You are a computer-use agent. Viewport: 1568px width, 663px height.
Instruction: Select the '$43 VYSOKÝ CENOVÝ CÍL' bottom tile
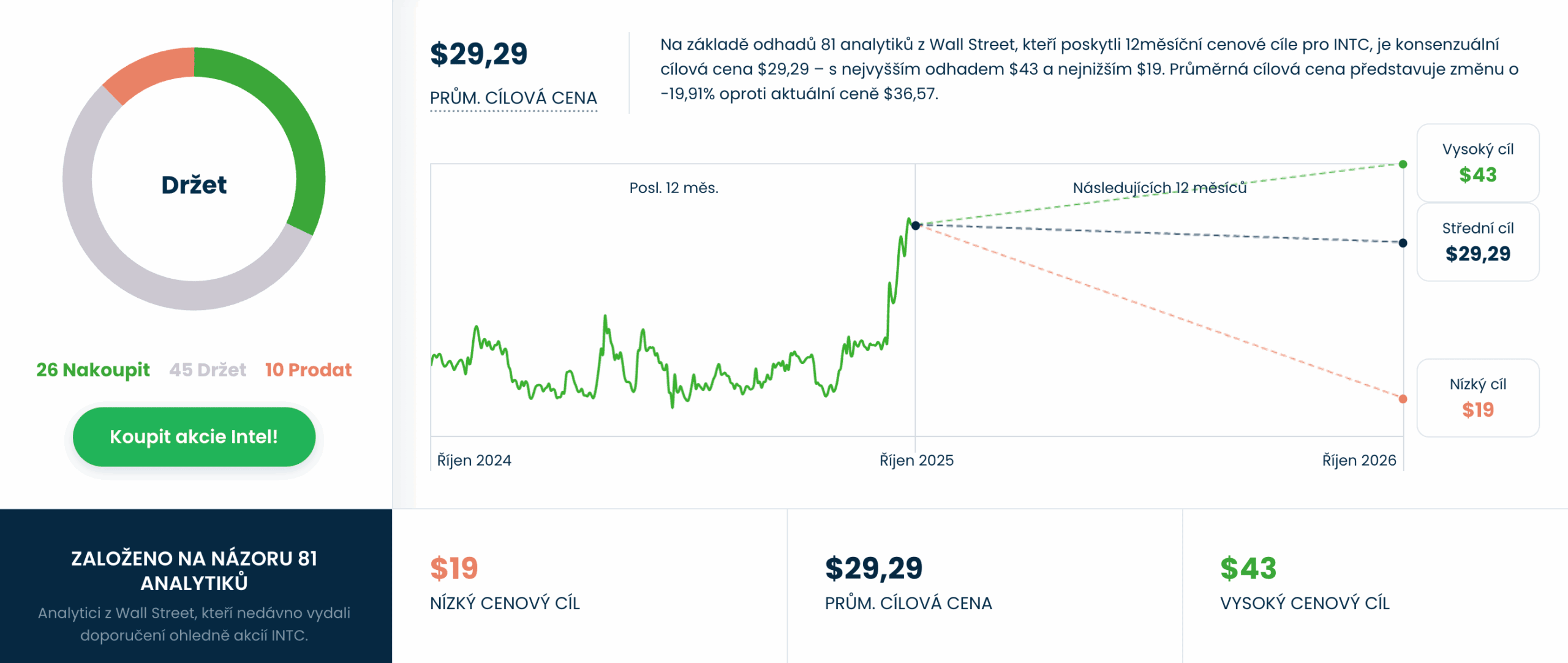click(1374, 583)
